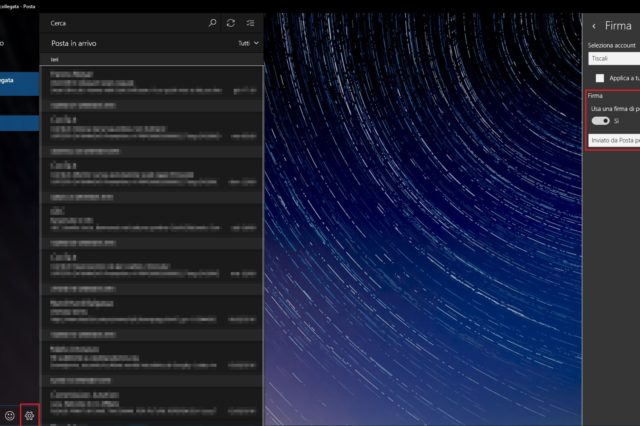Click the search magnifier icon
This screenshot has height=426, width=640.
click(212, 23)
